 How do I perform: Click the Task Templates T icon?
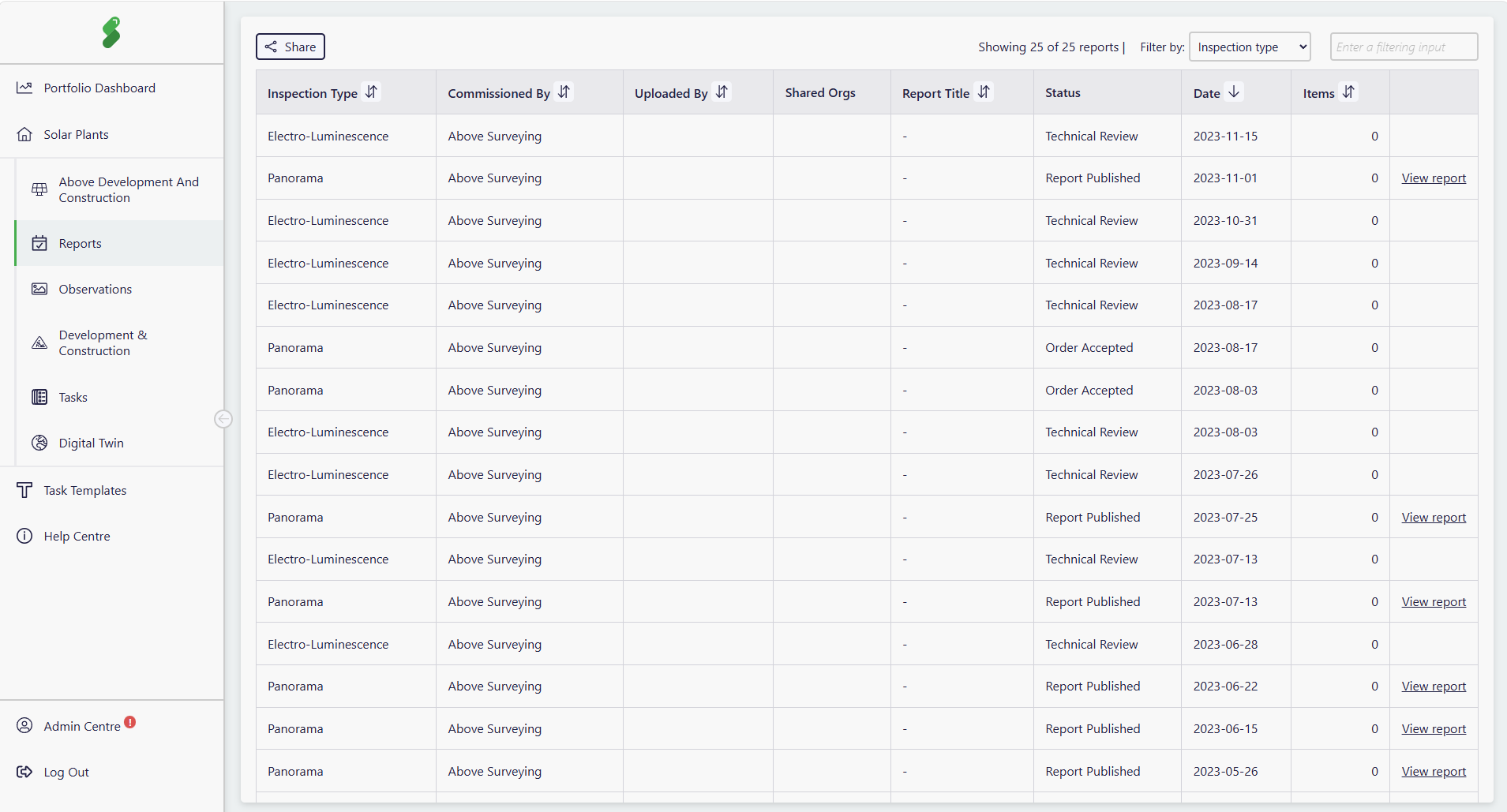[x=24, y=490]
